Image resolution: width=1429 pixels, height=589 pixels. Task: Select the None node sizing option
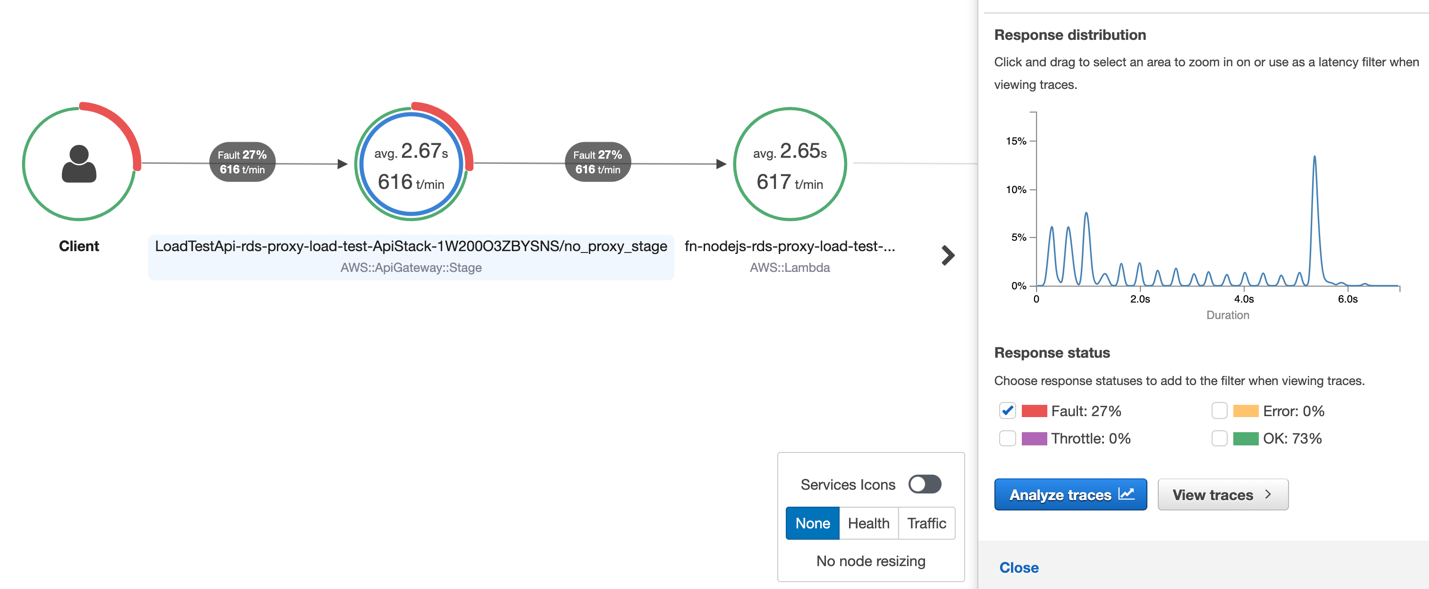point(812,523)
